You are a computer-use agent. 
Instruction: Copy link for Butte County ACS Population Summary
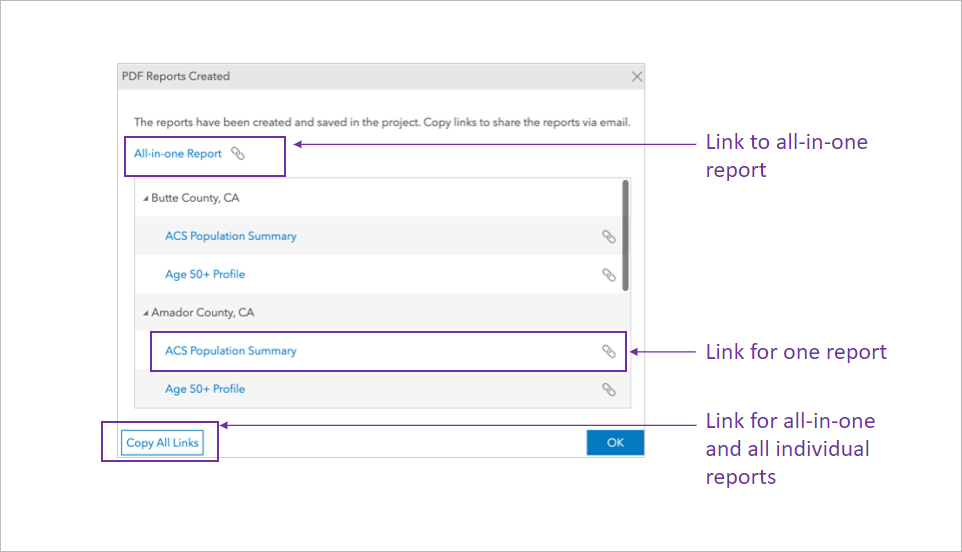608,237
